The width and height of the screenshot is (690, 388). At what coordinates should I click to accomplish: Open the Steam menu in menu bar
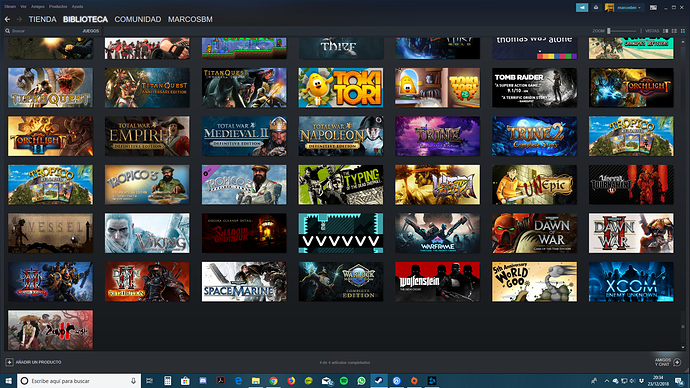[x=10, y=7]
